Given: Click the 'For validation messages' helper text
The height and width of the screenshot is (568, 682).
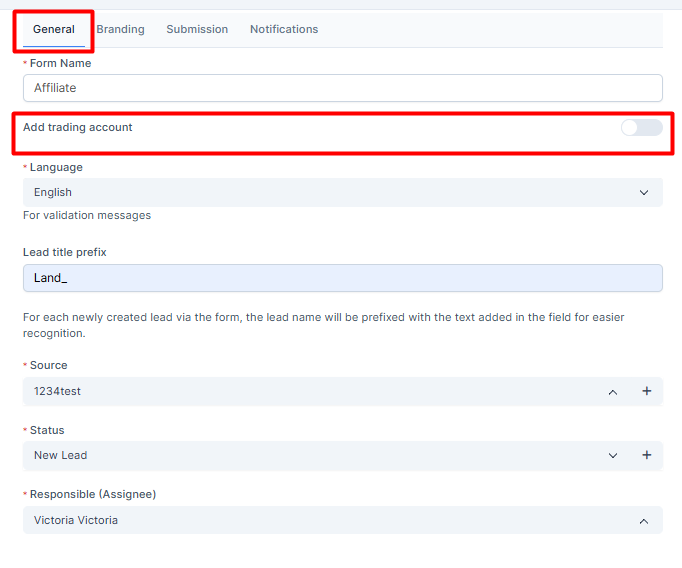Looking at the screenshot, I should pos(87,215).
